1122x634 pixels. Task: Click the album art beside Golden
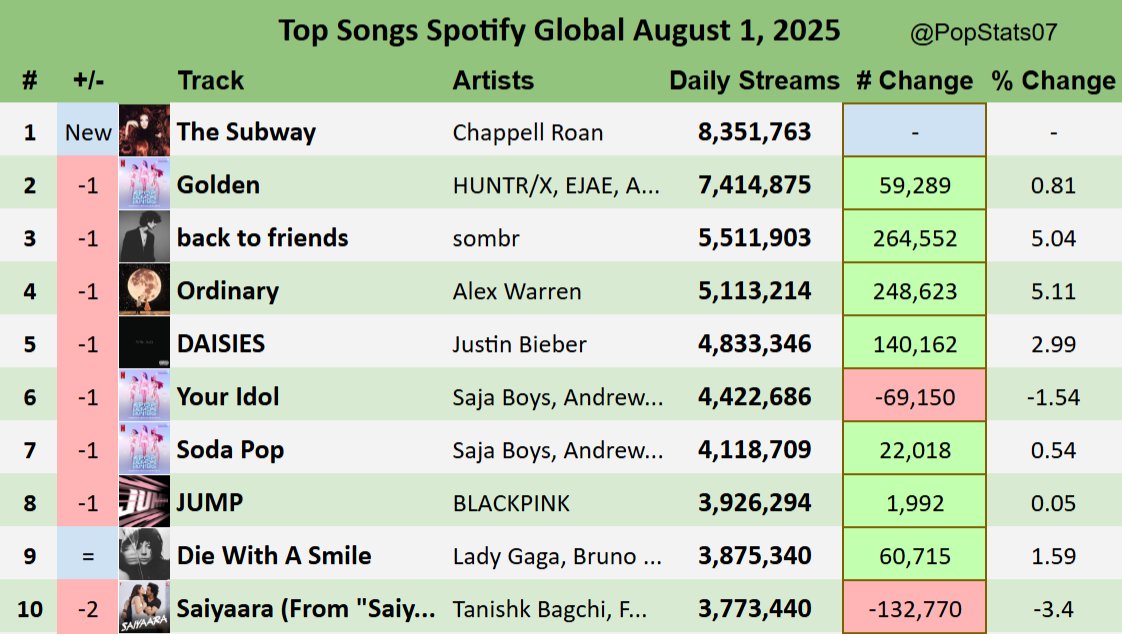(144, 184)
